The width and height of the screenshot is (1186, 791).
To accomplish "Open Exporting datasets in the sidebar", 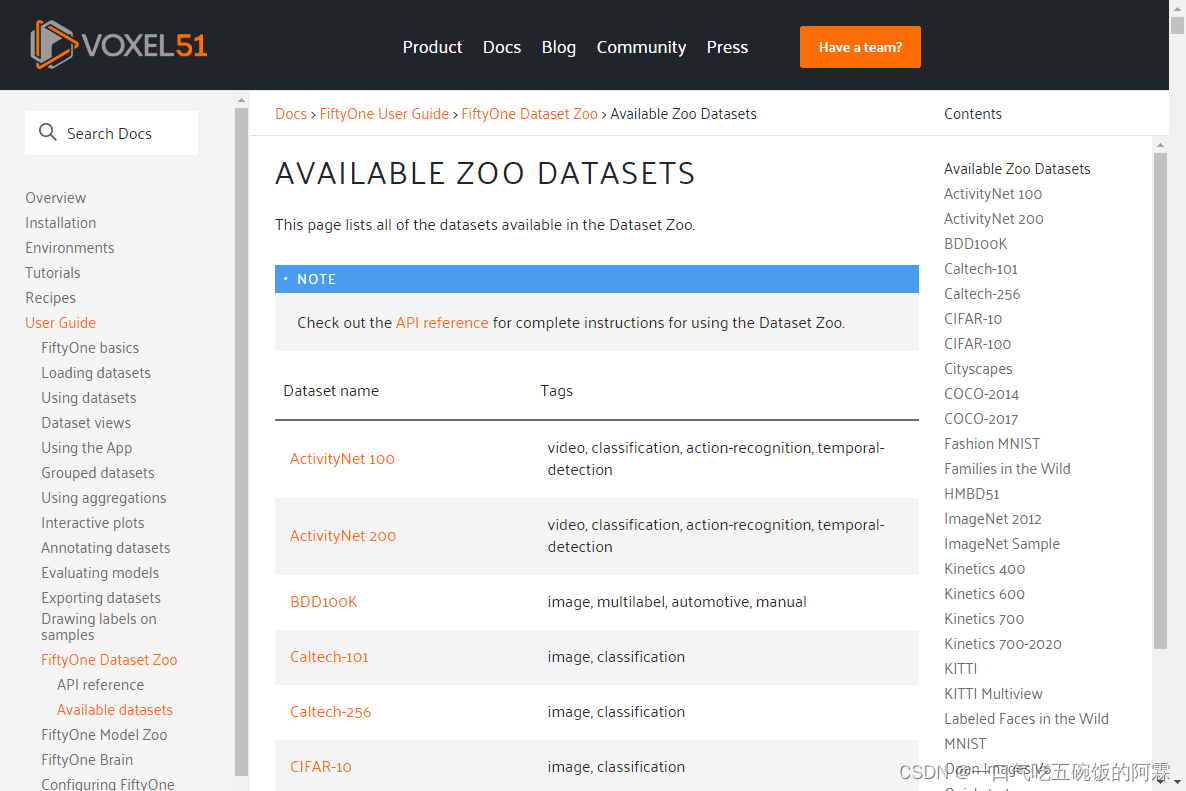I will pyautogui.click(x=101, y=597).
